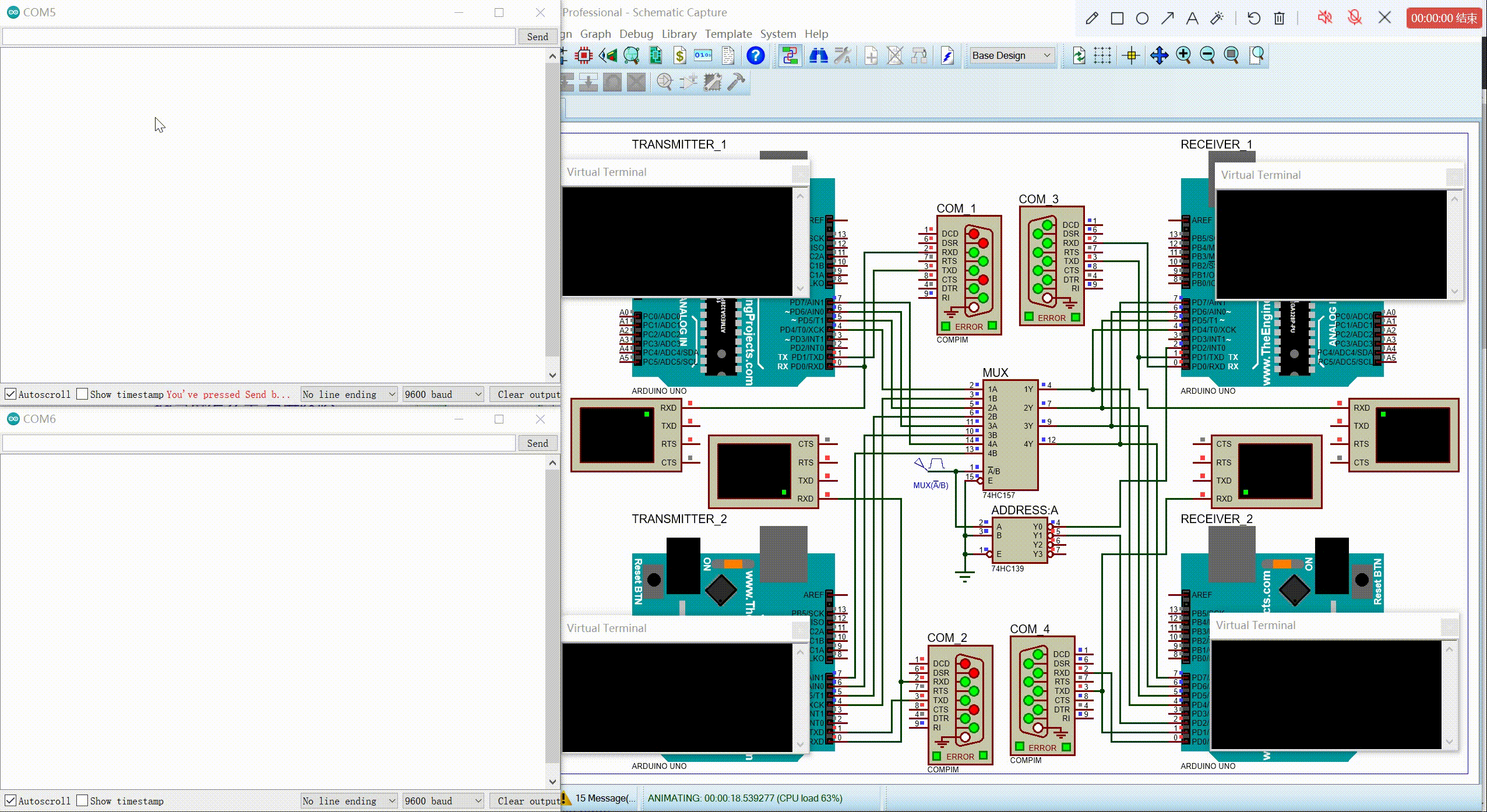
Task: Click the Zoom In magnifier icon
Action: pyautogui.click(x=1183, y=55)
